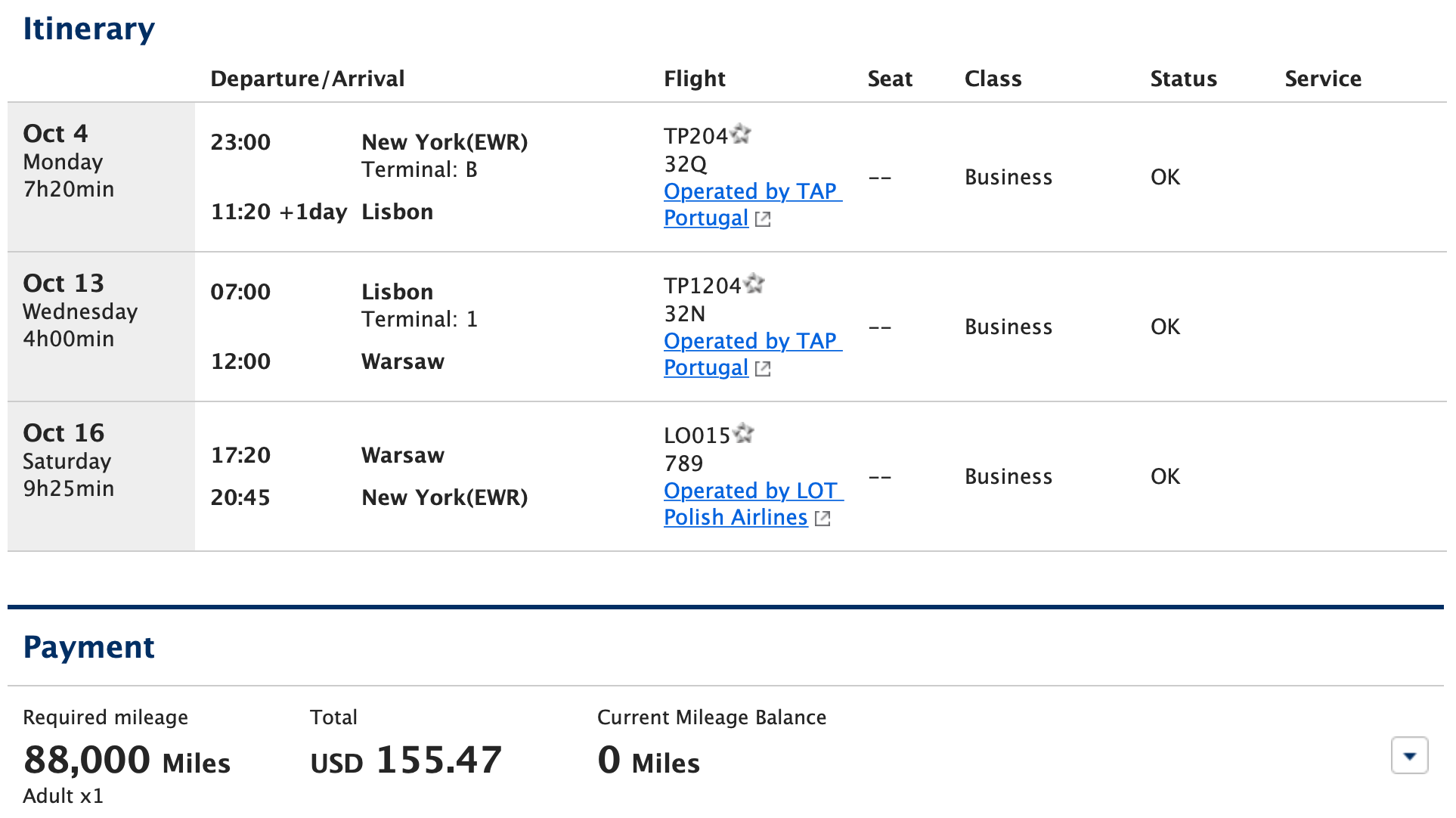Screen dimensions: 1456x818
Task: Open Operated by LOT Polish Airlines link
Action: pos(753,504)
